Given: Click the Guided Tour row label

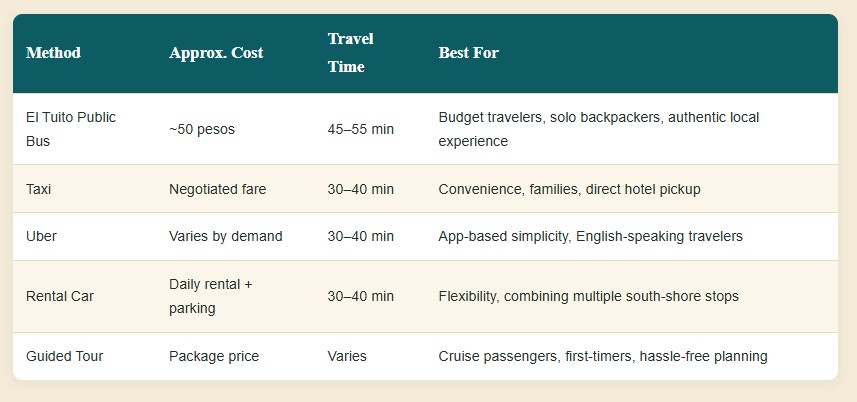Looking at the screenshot, I should 64,356.
